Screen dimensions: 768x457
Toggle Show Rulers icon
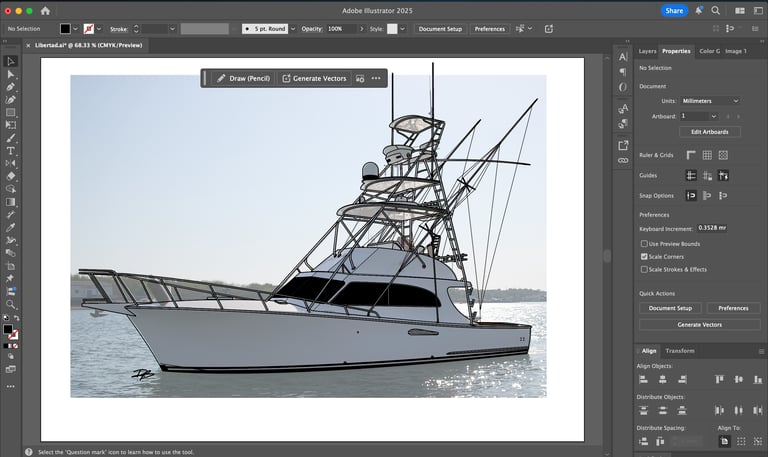(691, 155)
